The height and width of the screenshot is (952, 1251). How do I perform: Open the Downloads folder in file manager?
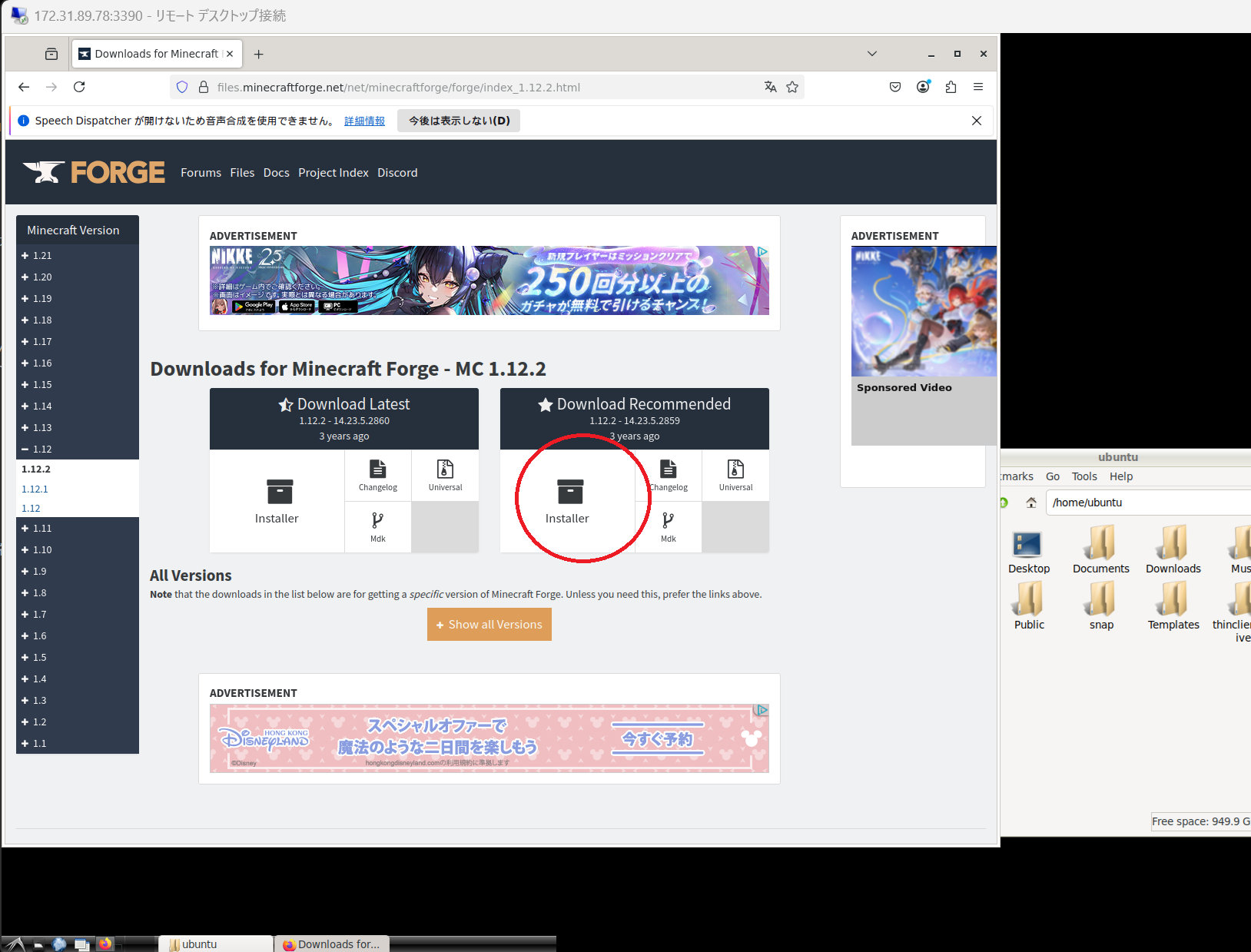click(1173, 550)
